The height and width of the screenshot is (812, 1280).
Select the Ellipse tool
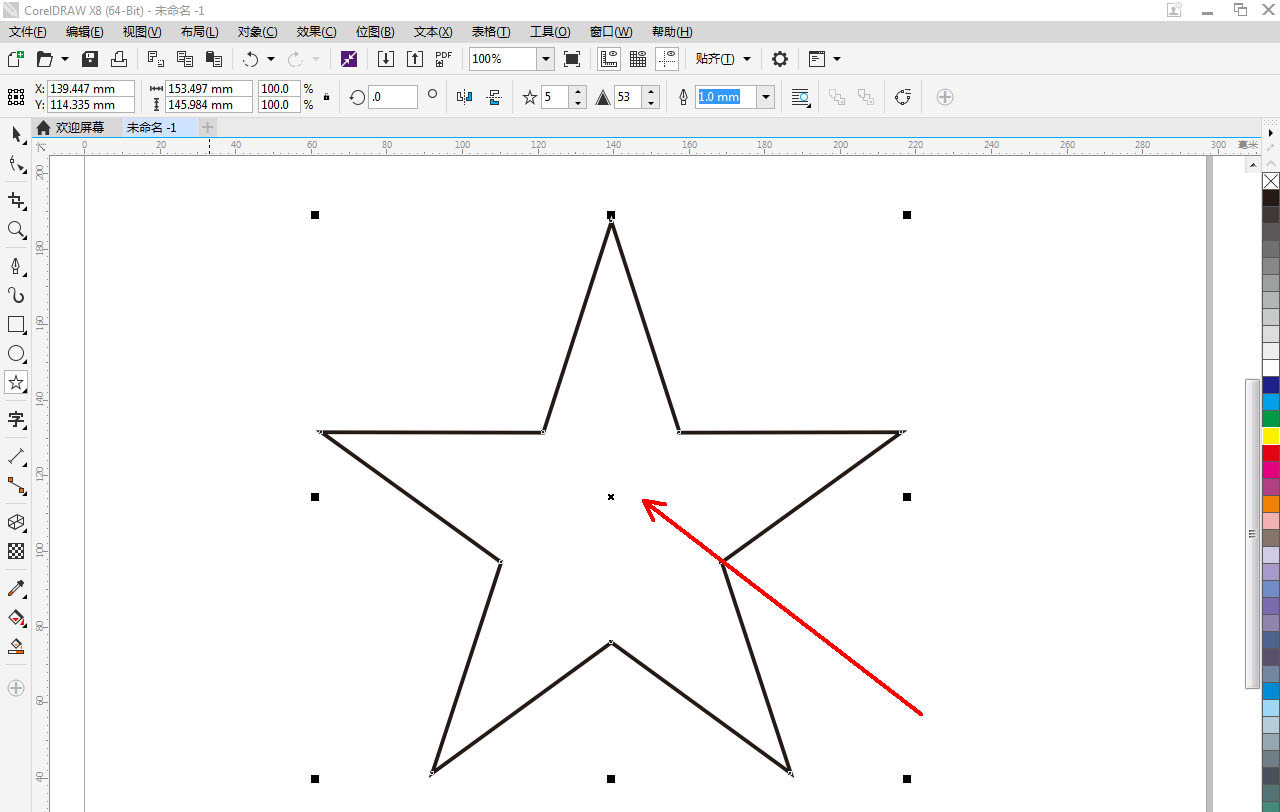coord(16,353)
